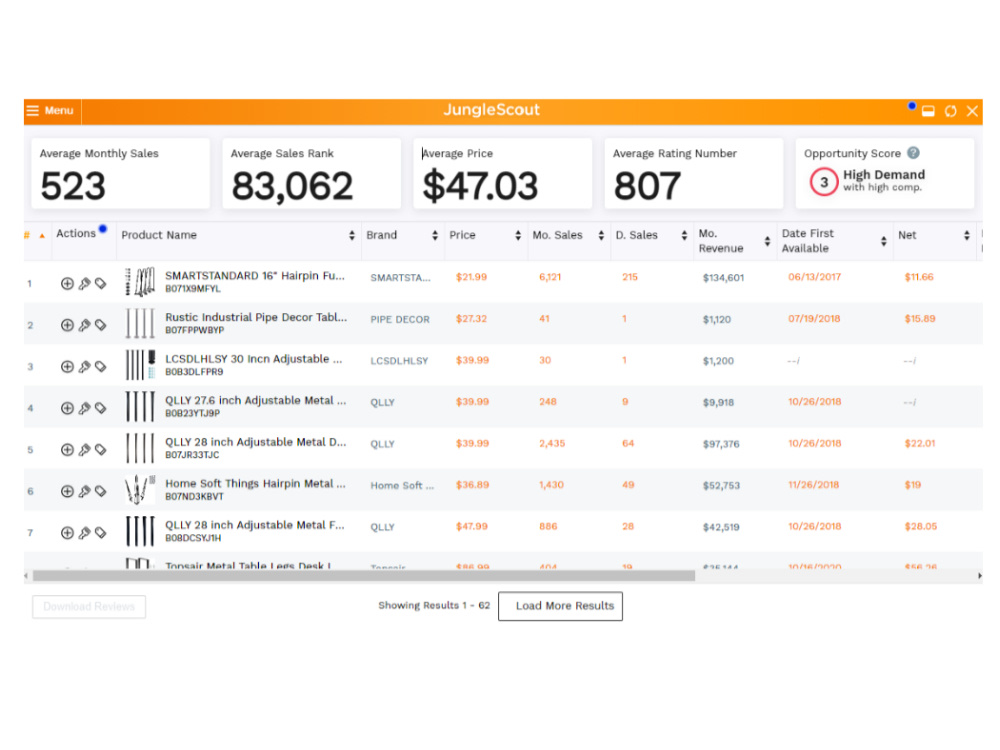Sort the table by Price
The width and height of the screenshot is (1000, 750).
(x=518, y=235)
